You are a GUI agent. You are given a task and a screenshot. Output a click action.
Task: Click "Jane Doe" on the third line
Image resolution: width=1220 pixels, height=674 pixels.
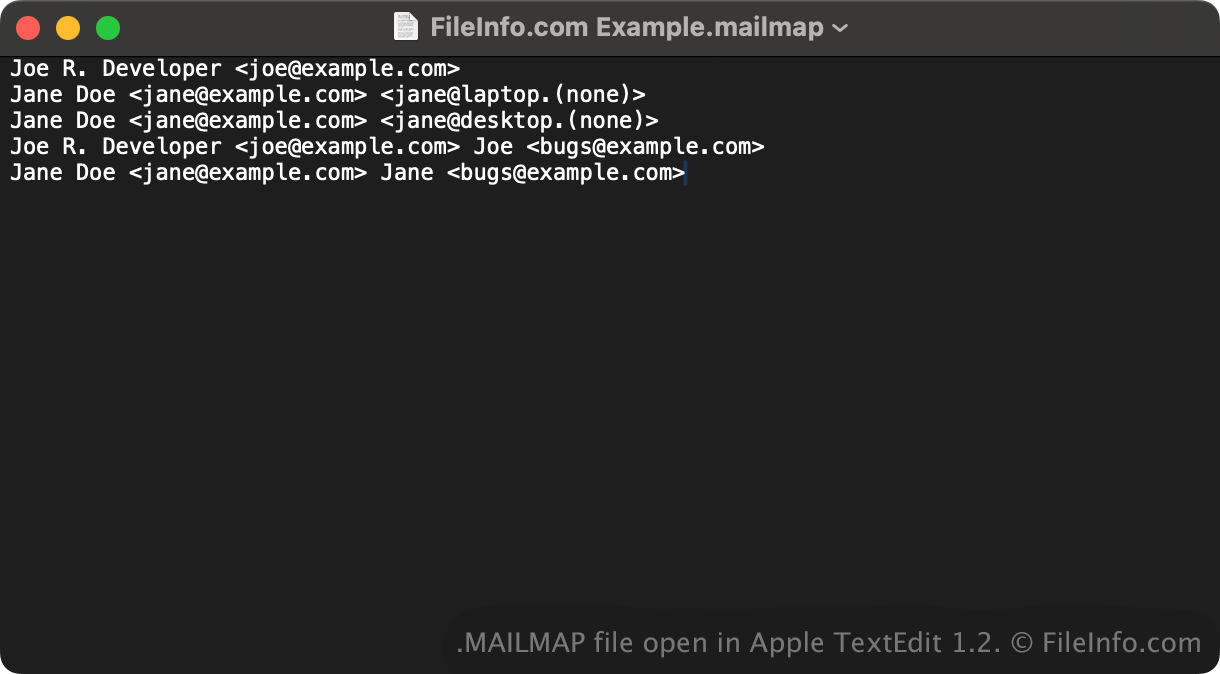pyautogui.click(x=62, y=121)
